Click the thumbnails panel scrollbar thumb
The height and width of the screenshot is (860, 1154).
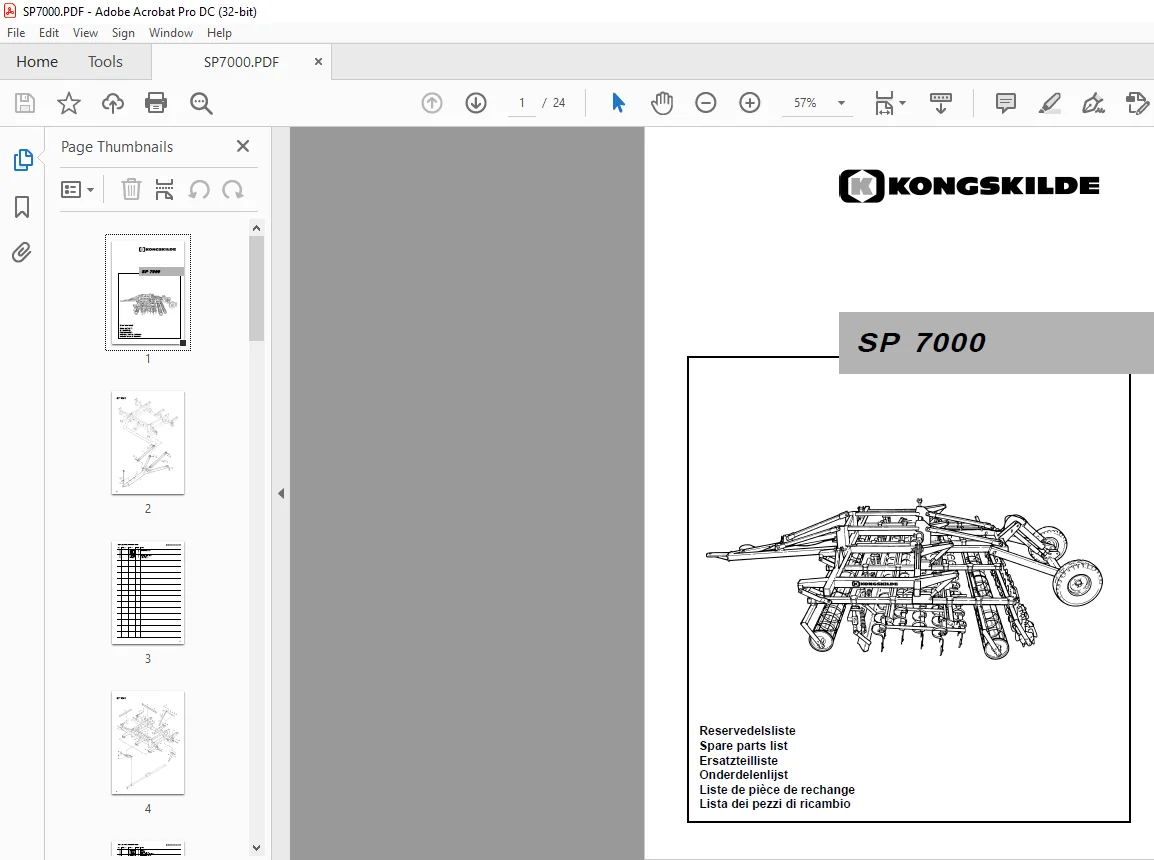point(256,289)
